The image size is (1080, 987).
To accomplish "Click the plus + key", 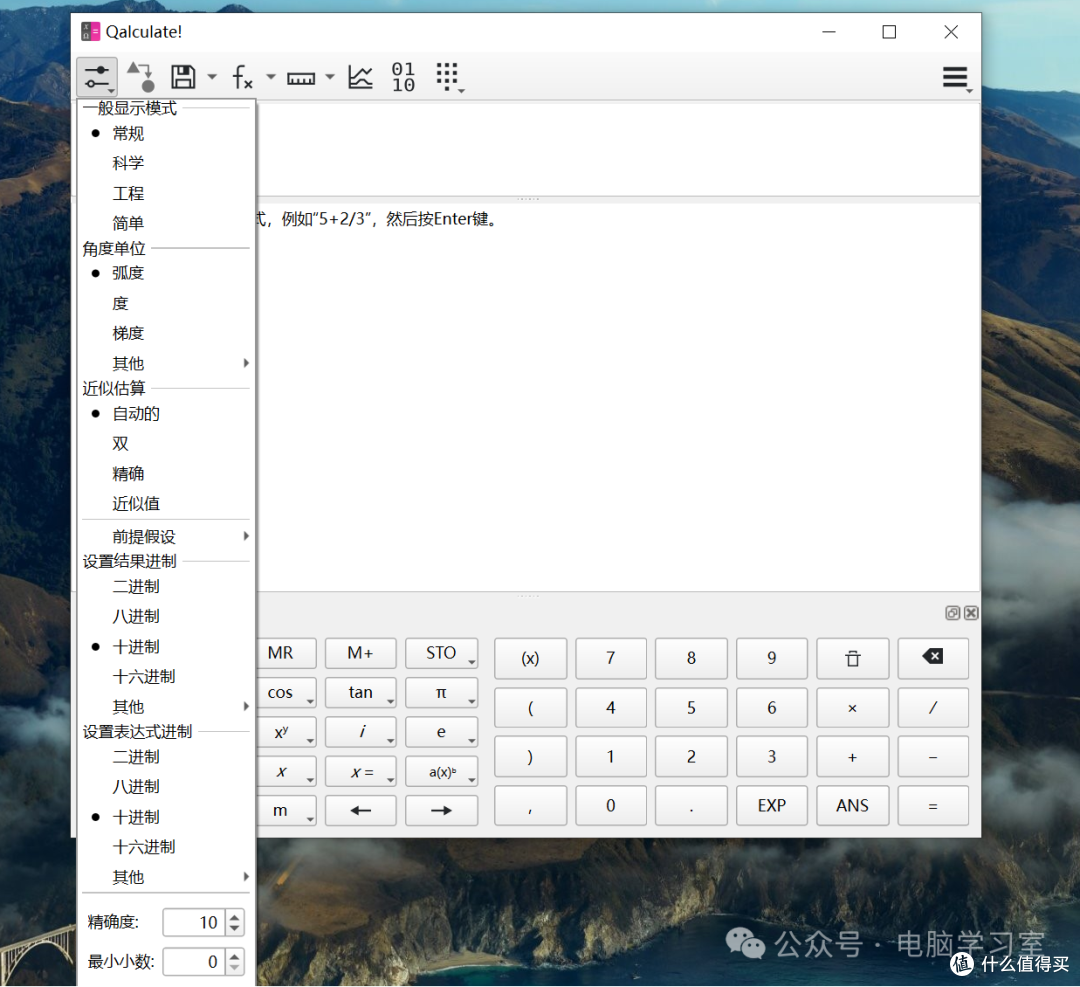I will pos(853,757).
